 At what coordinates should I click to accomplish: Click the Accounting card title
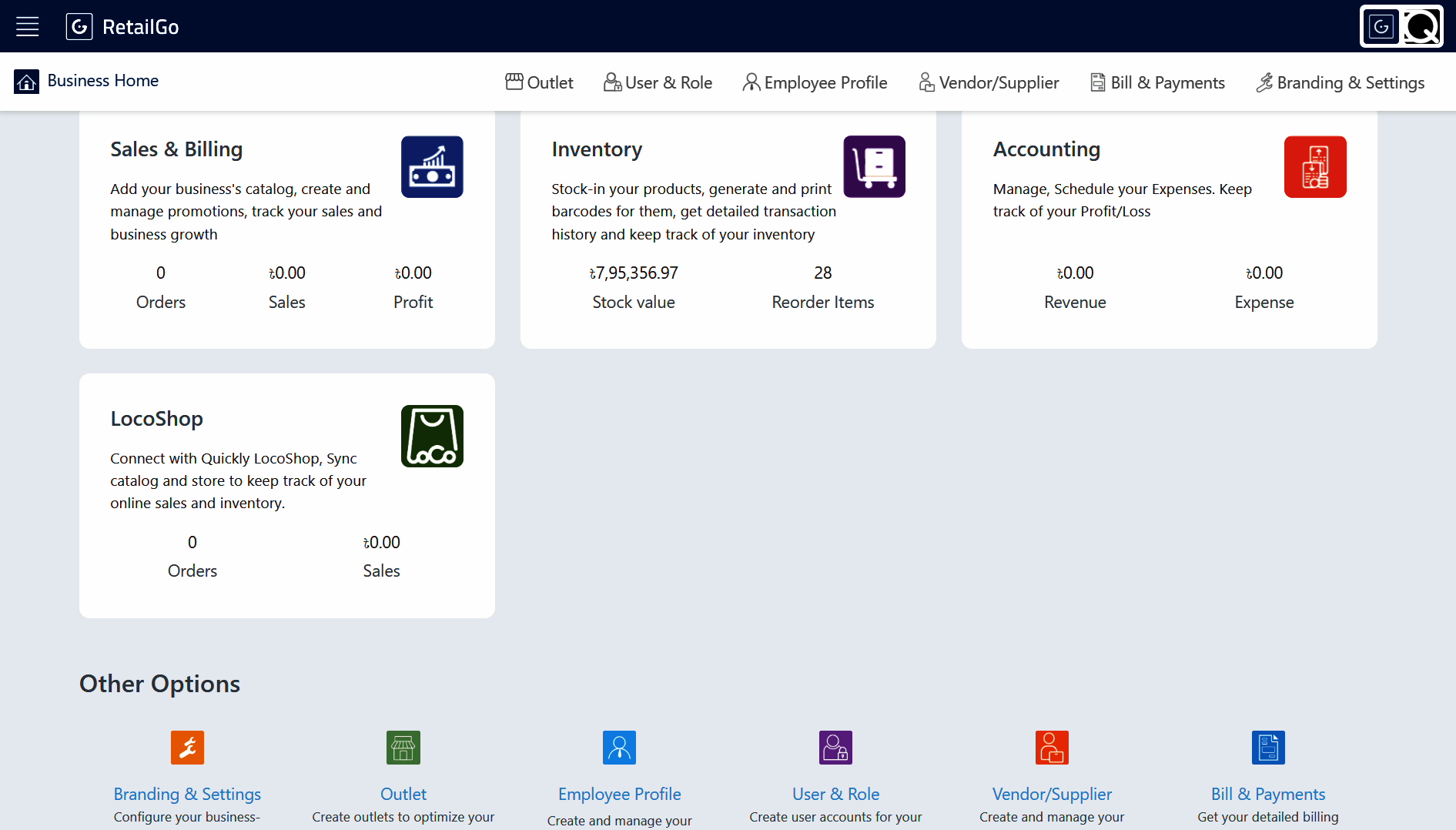click(x=1046, y=149)
